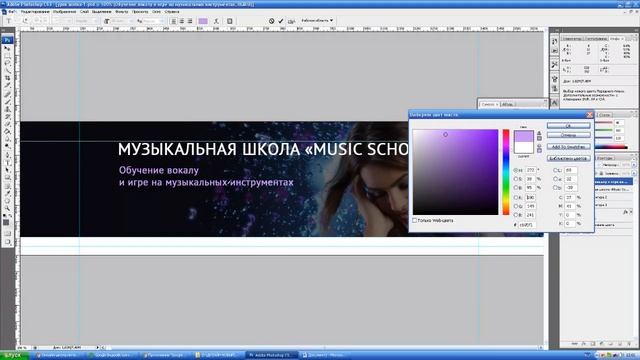
Task: Select the Clone Stamp tool
Action: pyautogui.click(x=7, y=109)
